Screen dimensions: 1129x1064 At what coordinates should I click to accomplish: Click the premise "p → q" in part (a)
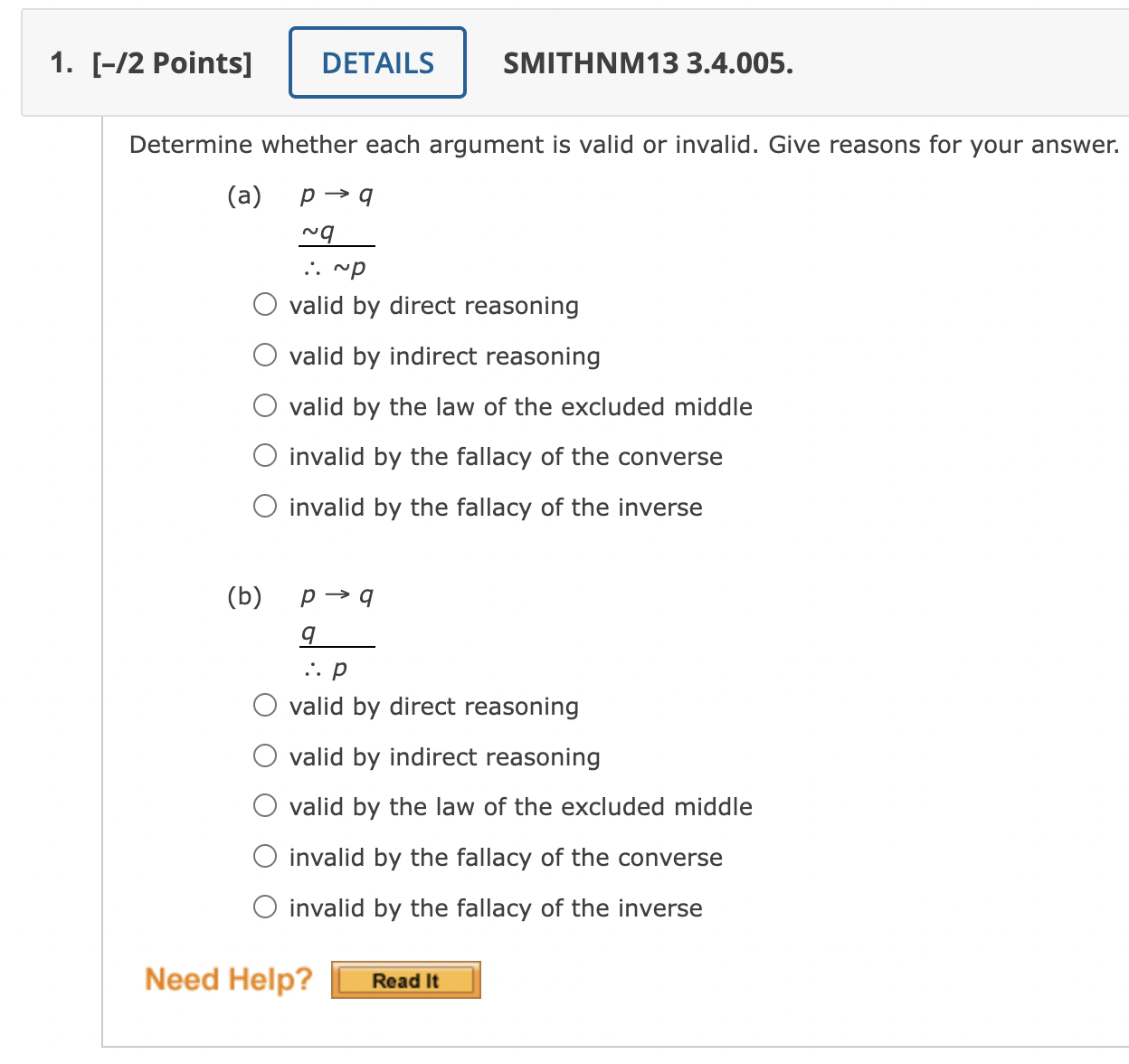click(x=337, y=194)
